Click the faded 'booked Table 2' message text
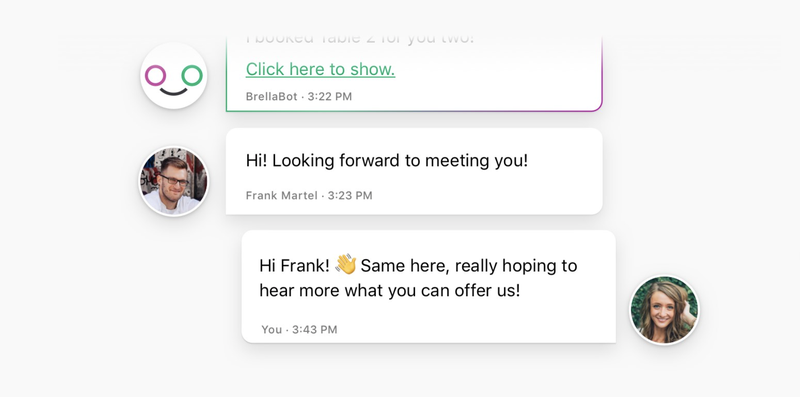Viewport: 800px width, 397px height. (x=360, y=39)
